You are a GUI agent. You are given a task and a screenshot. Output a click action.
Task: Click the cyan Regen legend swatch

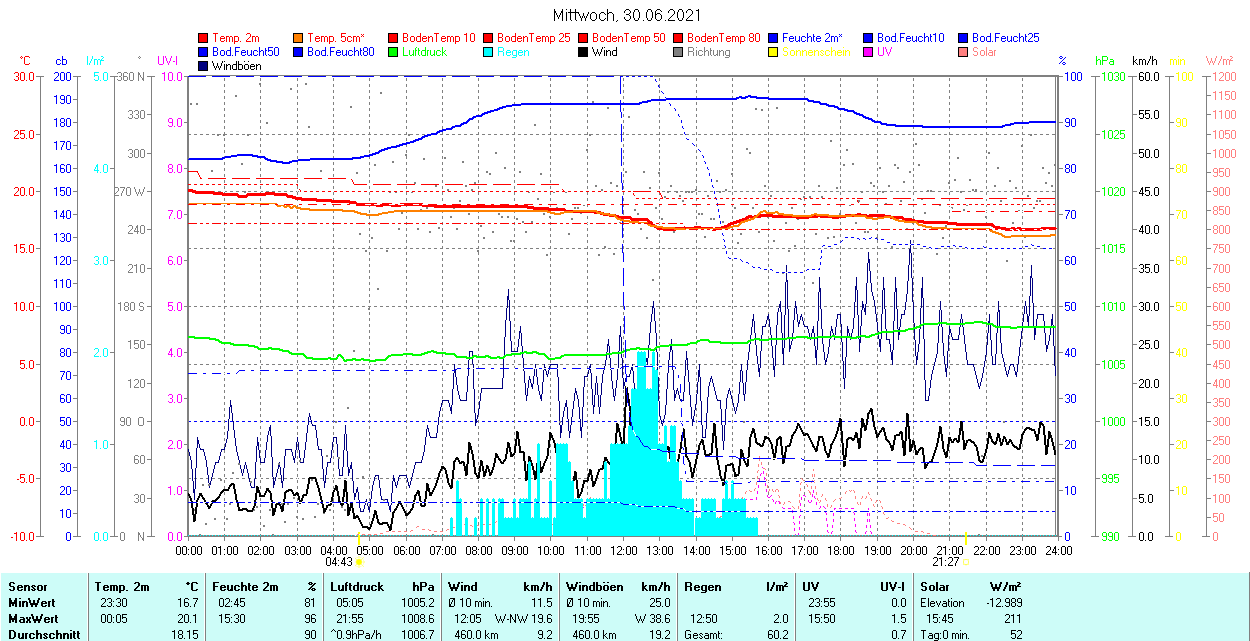(489, 52)
